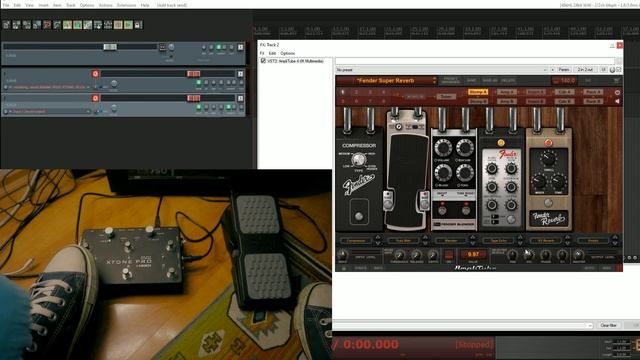Select the Stomp A module tab
Screen dimensions: 640x360
click(x=478, y=92)
